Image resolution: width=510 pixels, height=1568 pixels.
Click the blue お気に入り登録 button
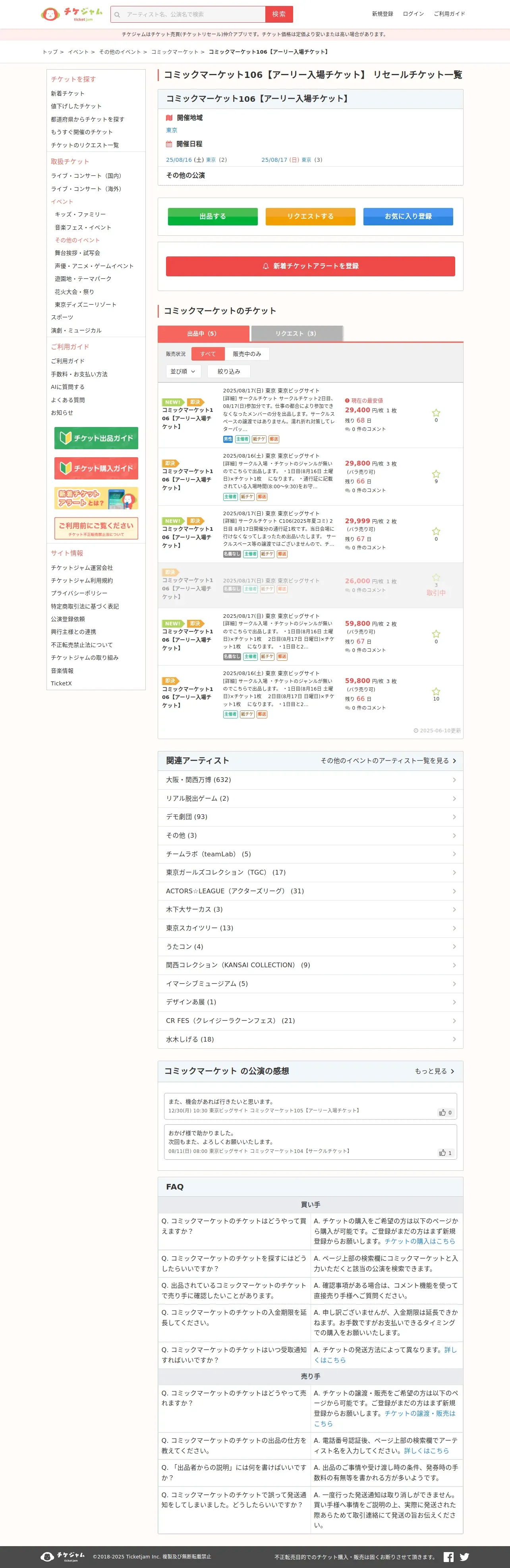coord(408,217)
